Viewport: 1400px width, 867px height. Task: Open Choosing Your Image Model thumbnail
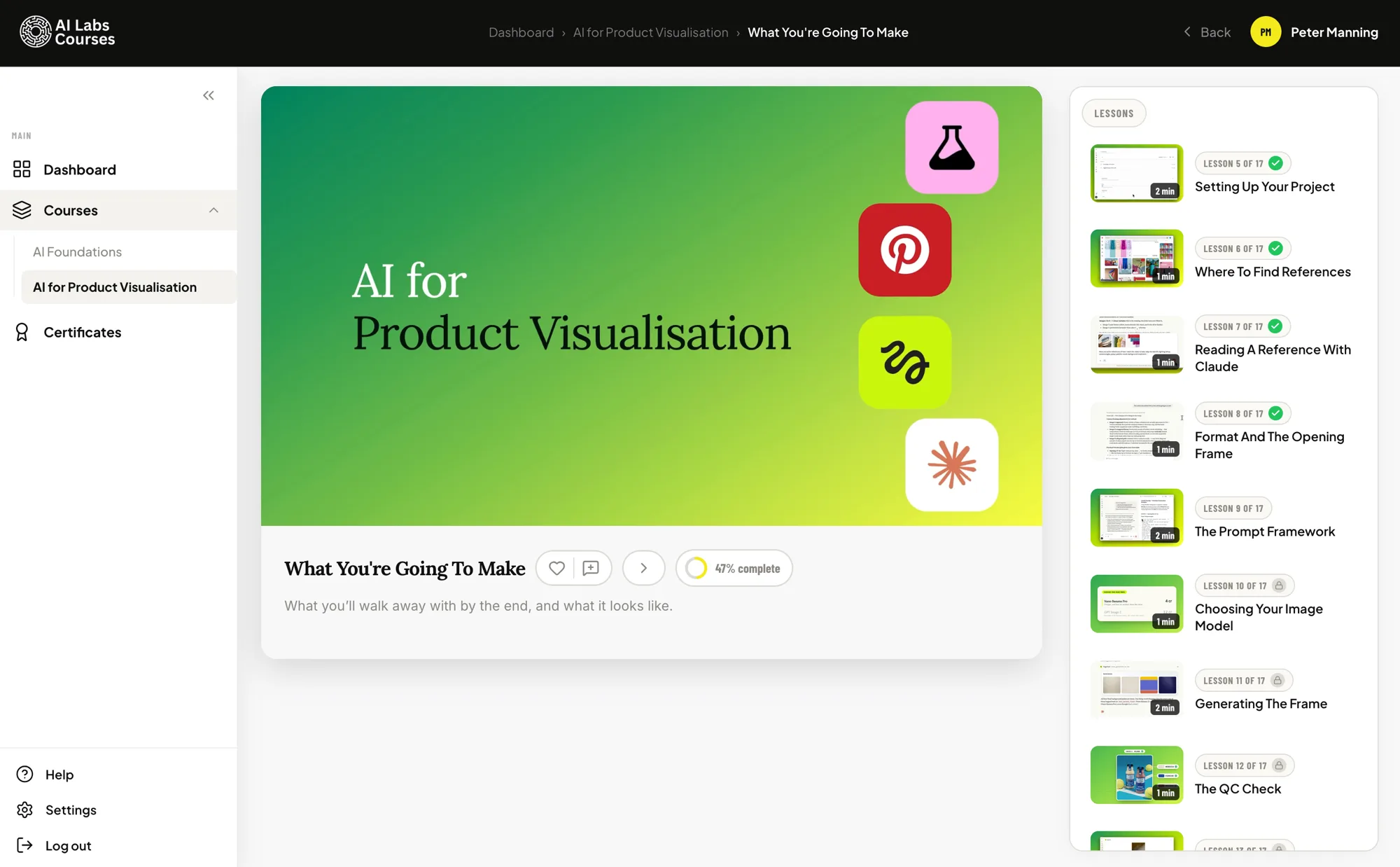tap(1136, 604)
